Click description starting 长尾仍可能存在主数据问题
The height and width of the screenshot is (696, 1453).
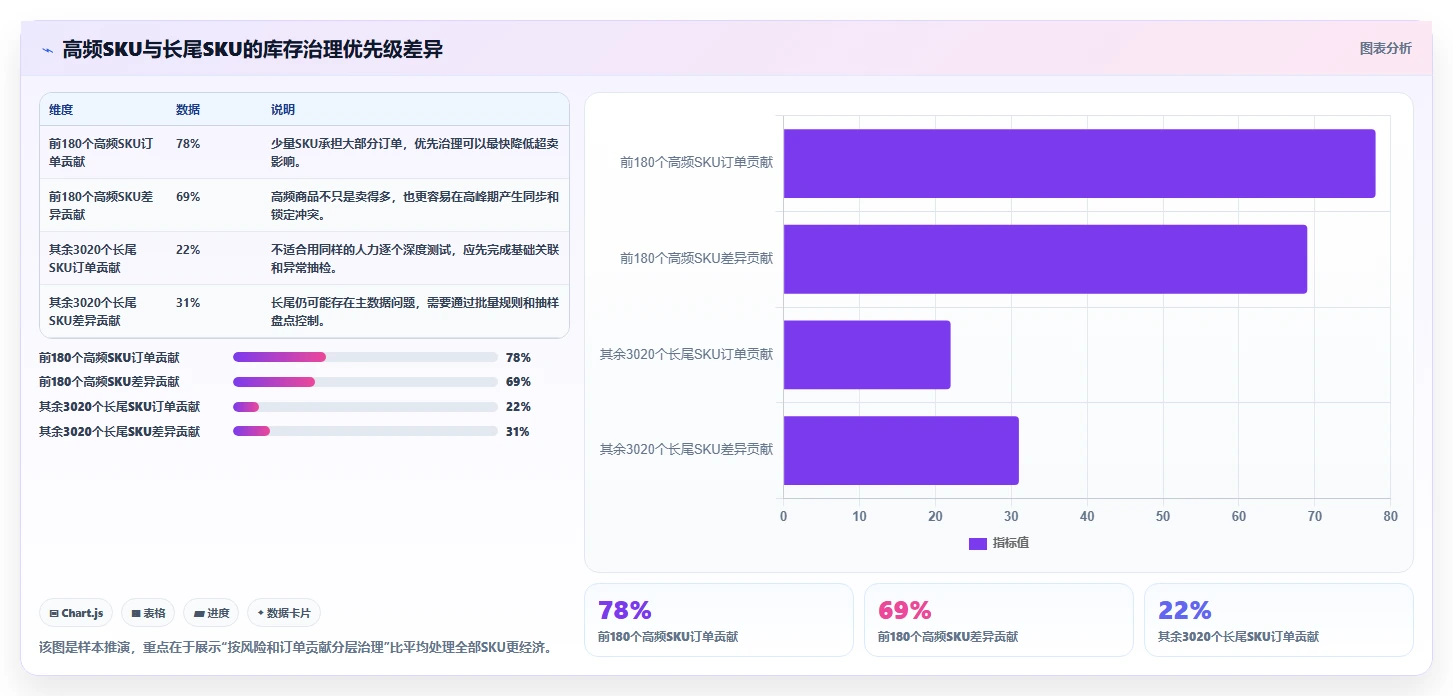pyautogui.click(x=414, y=312)
